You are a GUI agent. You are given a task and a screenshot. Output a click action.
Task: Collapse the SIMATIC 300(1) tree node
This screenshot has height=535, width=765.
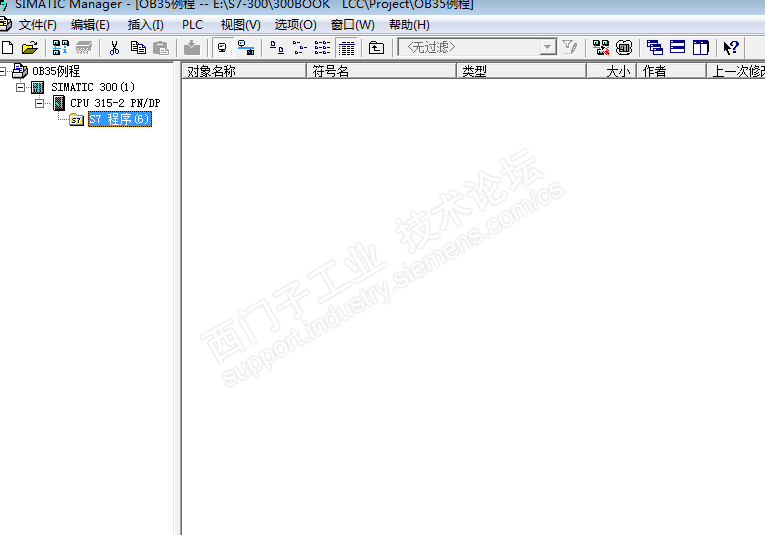pos(20,87)
